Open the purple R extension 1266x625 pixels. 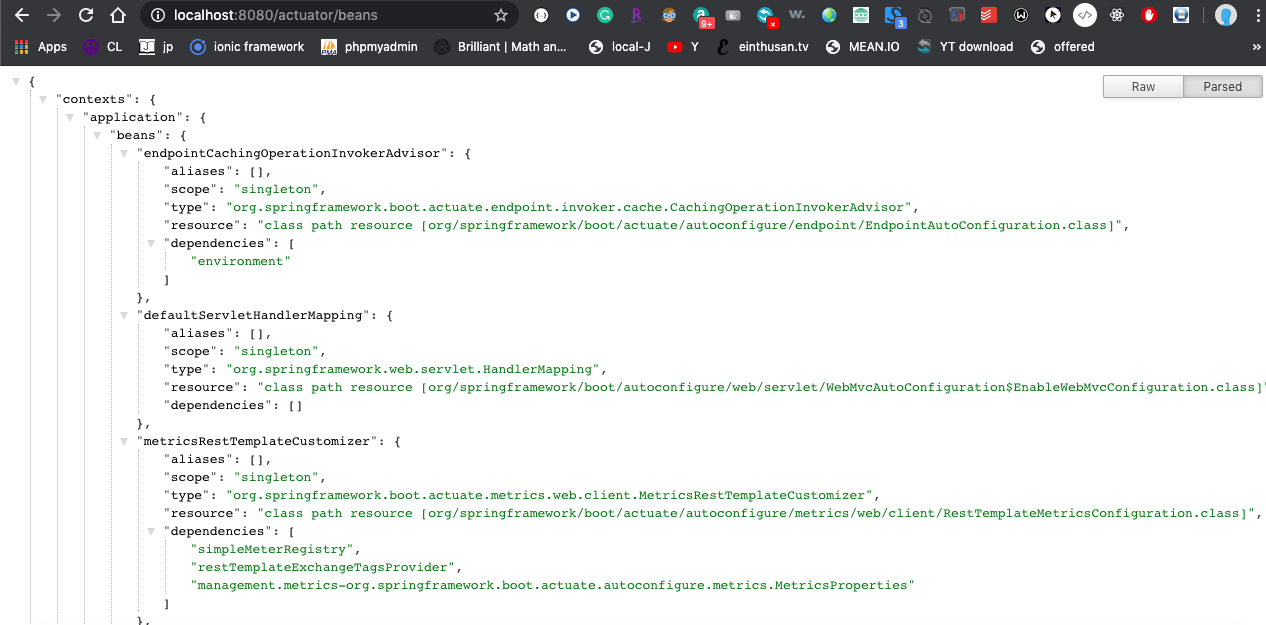click(637, 15)
